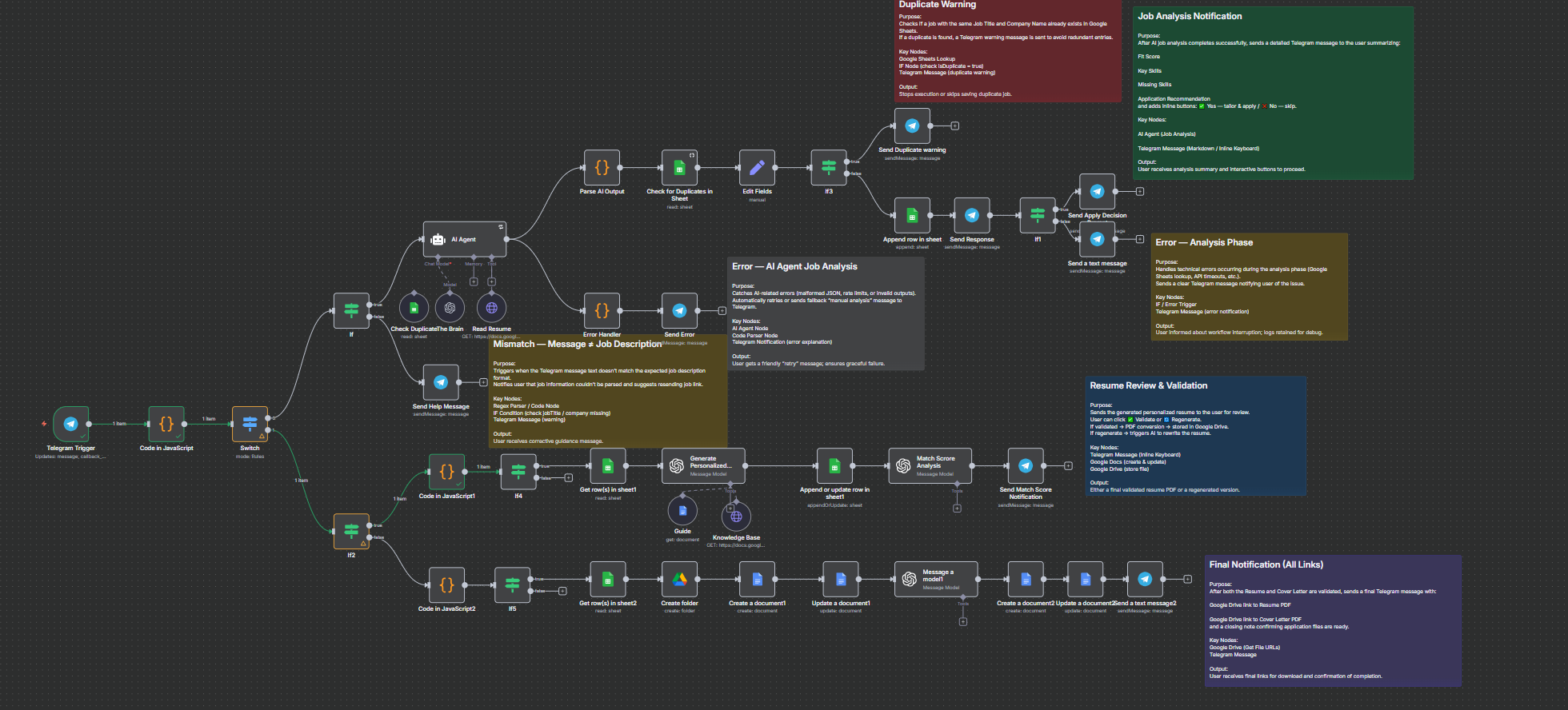Viewport: 1568px width, 710px height.
Task: Open the Switch node
Action: point(250,424)
